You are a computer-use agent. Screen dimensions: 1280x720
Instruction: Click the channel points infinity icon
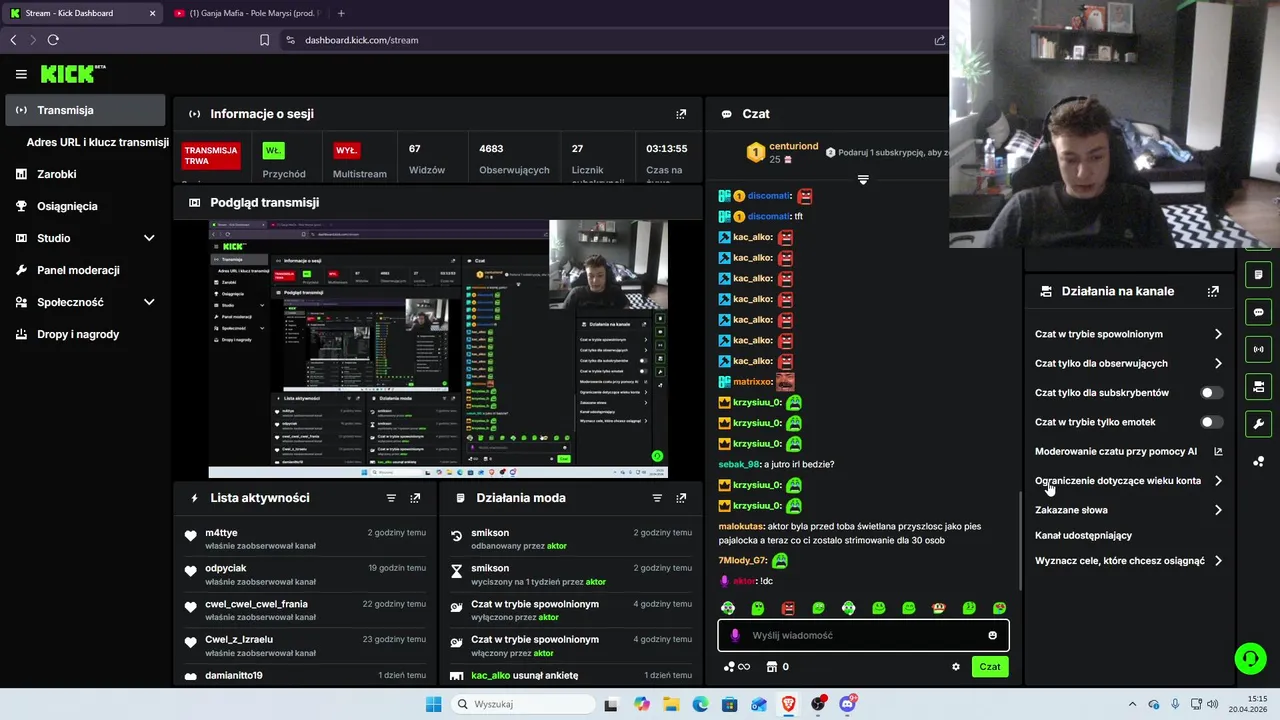coord(737,667)
